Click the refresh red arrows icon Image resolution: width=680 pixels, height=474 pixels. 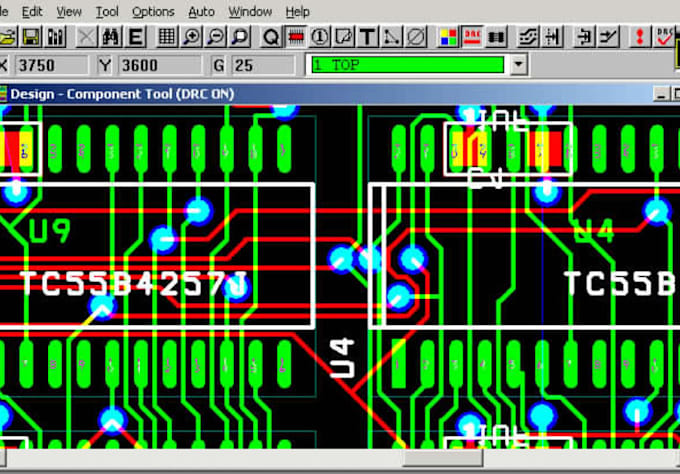(640, 37)
